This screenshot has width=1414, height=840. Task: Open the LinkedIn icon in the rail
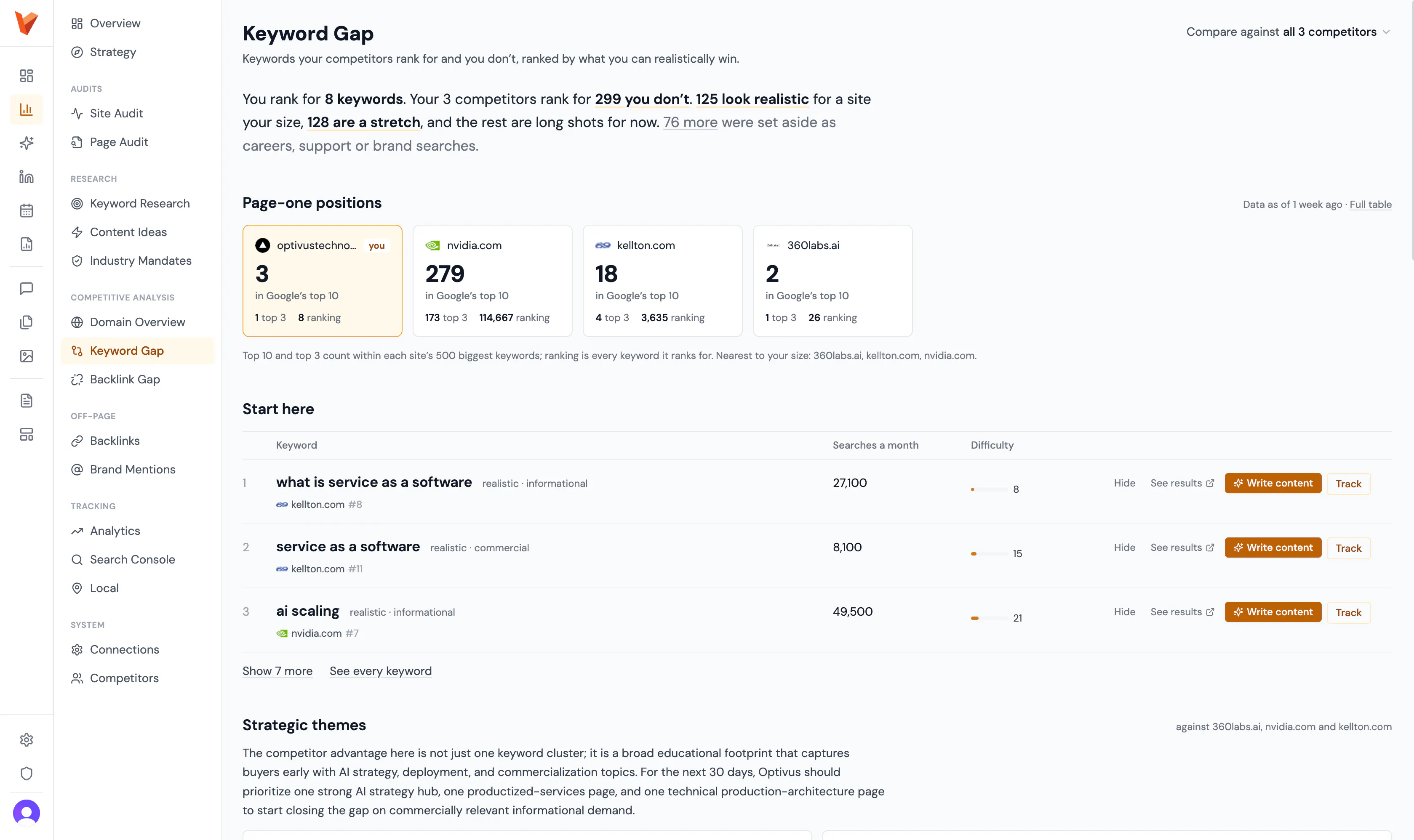27,177
